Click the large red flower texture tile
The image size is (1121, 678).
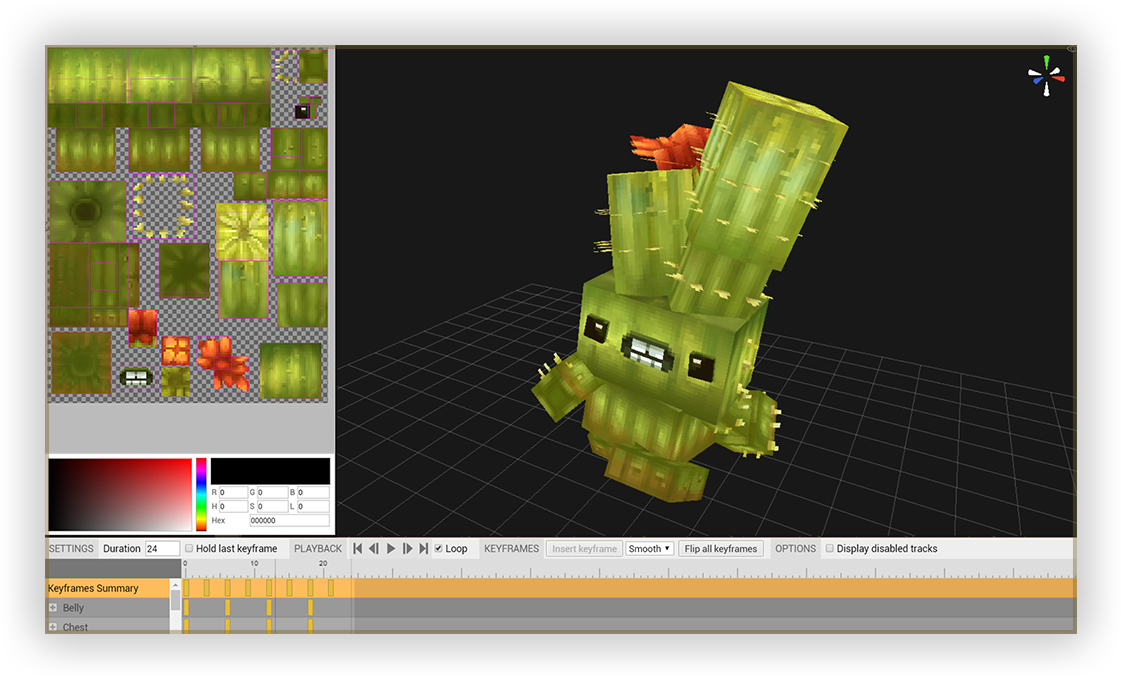click(x=224, y=363)
